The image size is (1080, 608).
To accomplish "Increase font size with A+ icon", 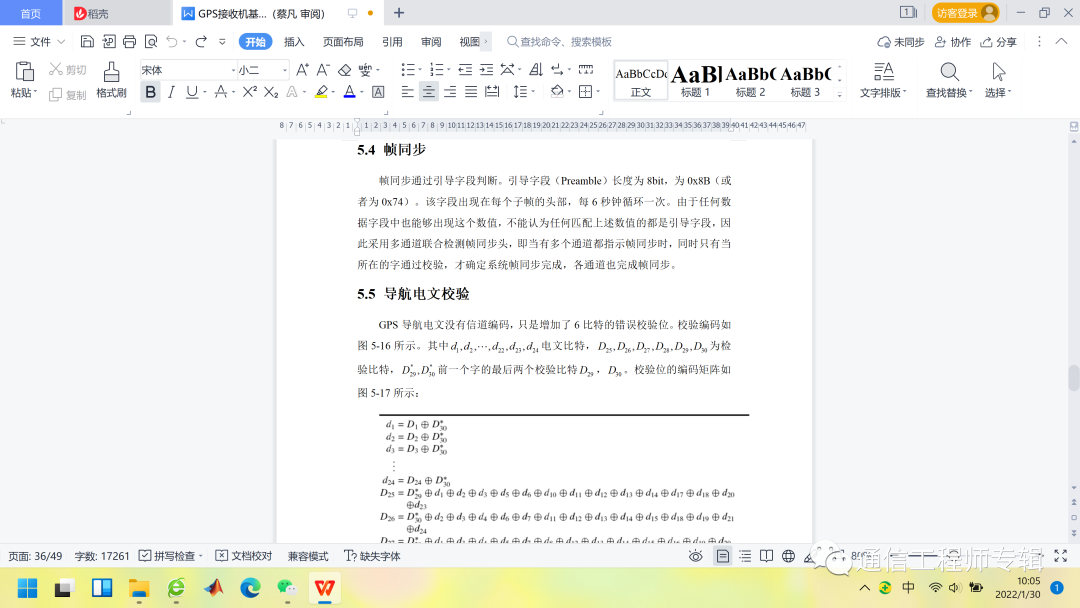I will (x=302, y=70).
